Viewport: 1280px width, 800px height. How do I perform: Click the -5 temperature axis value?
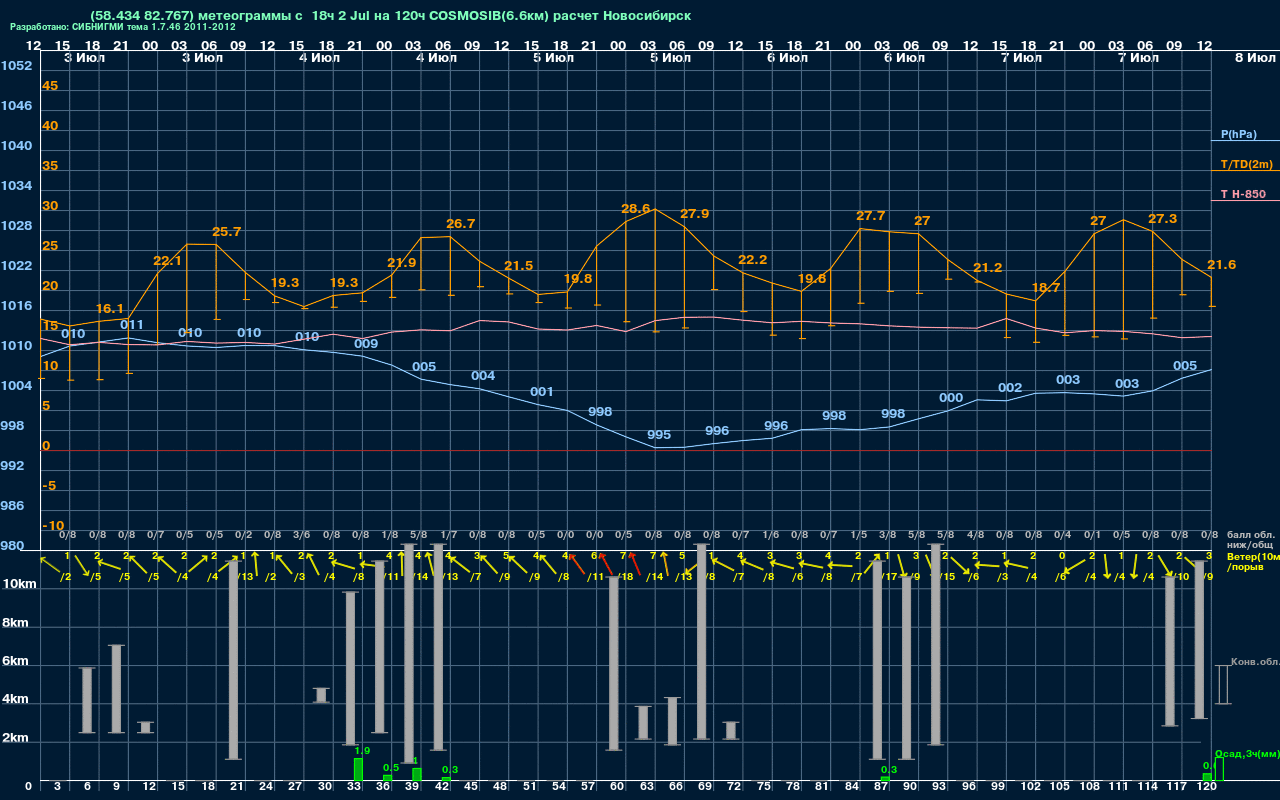coord(50,486)
